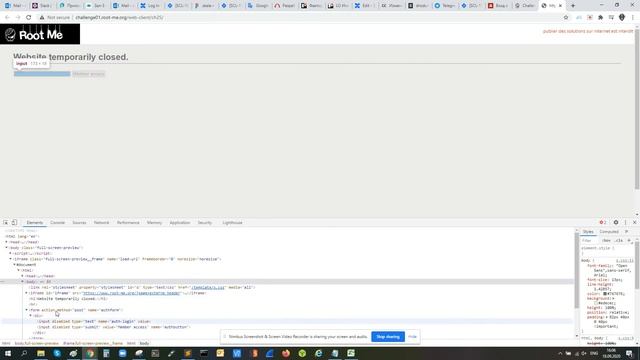This screenshot has width=640, height=360.
Task: Click the Root Me logo
Action: tap(40, 34)
